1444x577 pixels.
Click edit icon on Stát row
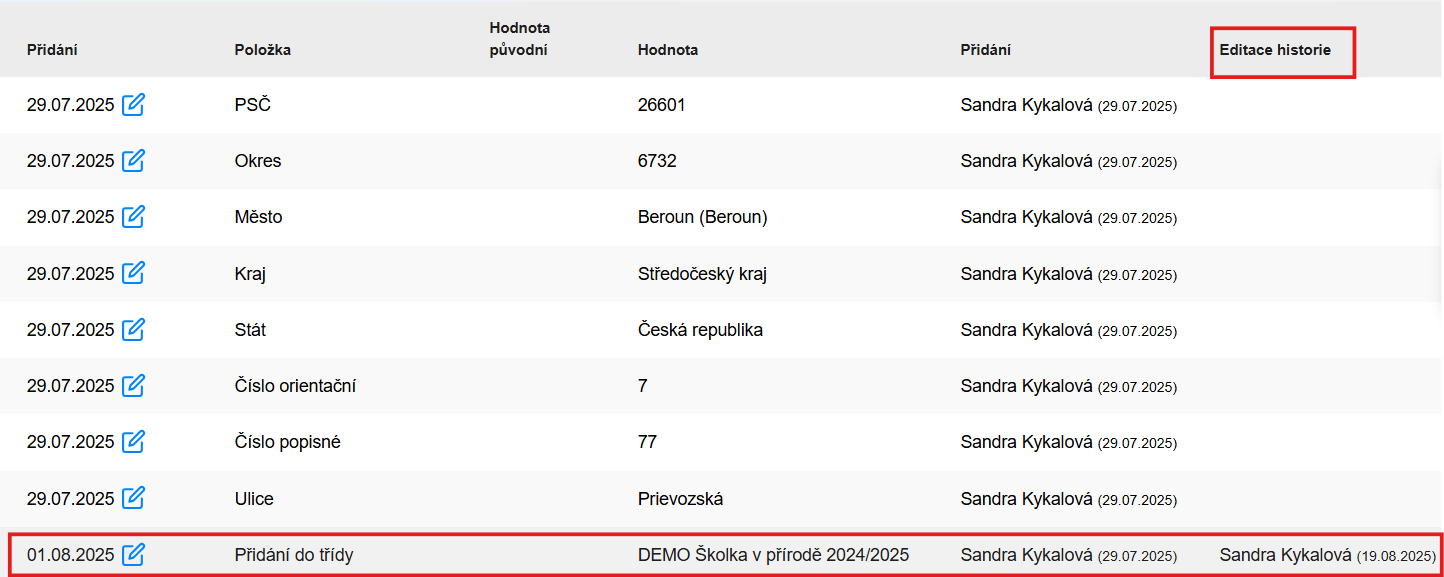point(133,329)
